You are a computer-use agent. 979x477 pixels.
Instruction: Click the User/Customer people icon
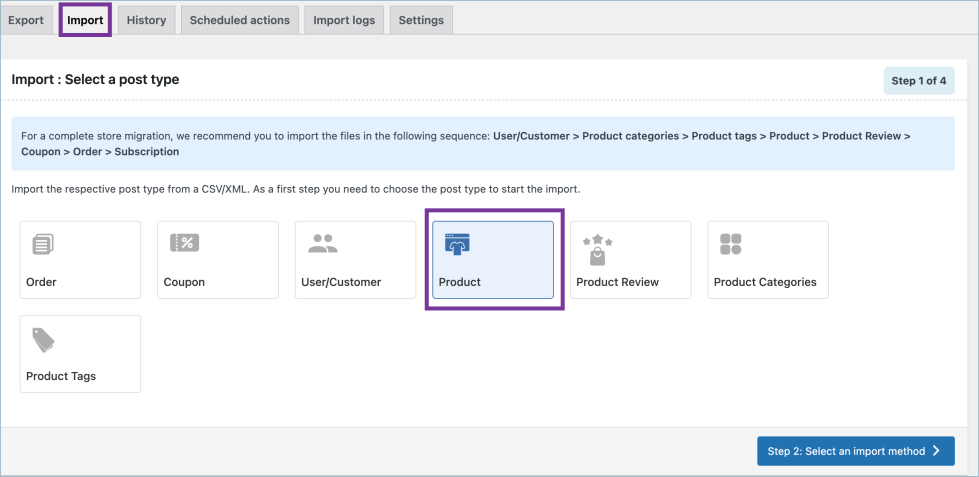coord(323,243)
